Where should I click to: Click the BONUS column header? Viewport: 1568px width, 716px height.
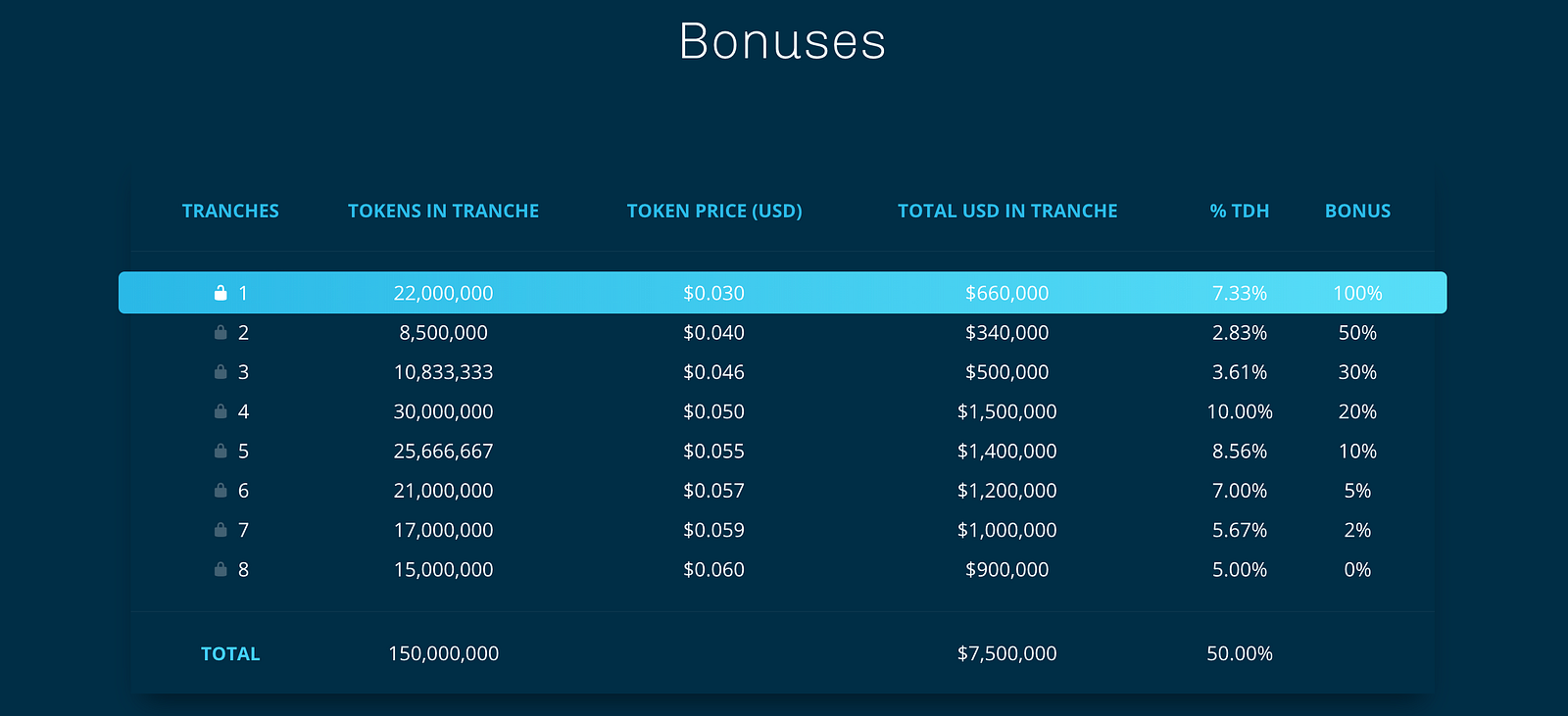1357,211
